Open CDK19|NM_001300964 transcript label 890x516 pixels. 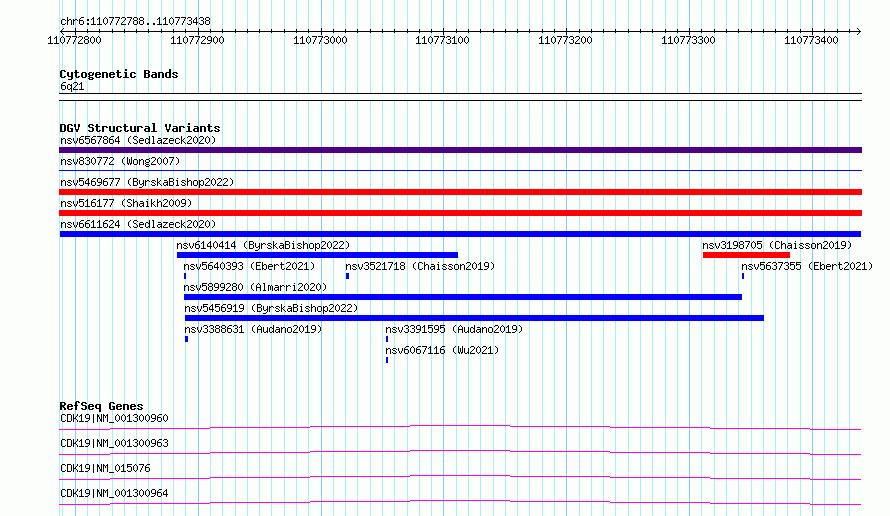pyautogui.click(x=114, y=493)
